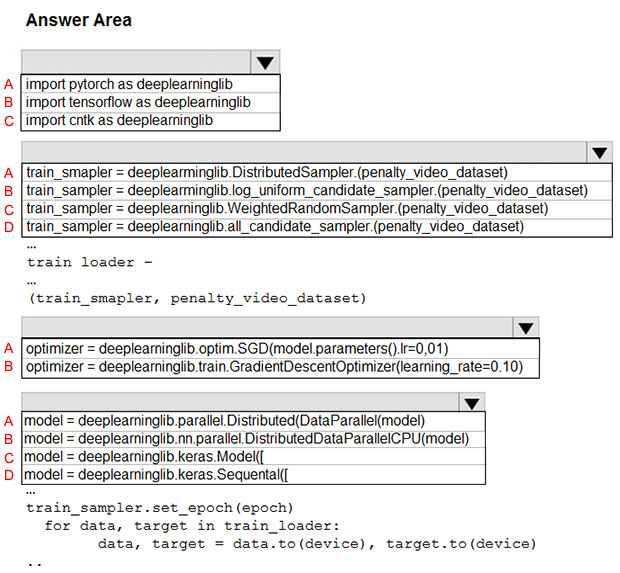Screen dimensions: 620x573
Task: Open the import library dropdown arrow
Action: (265, 62)
